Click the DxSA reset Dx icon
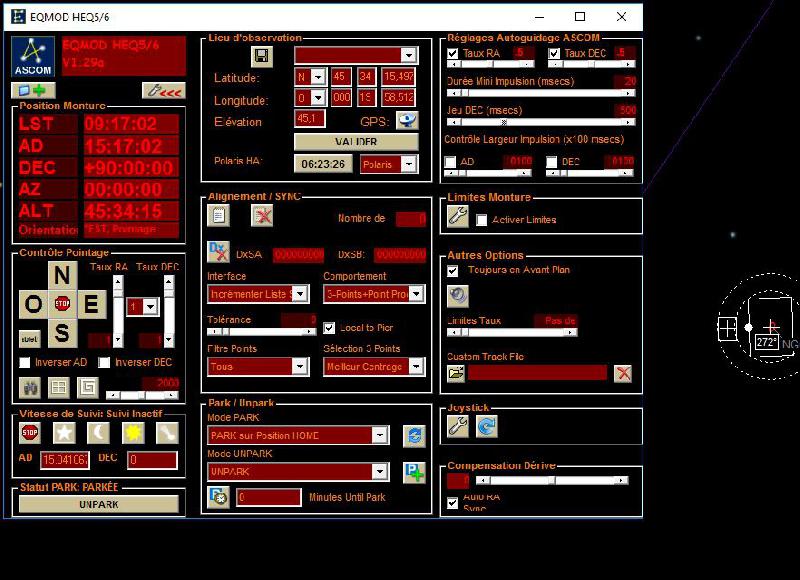The width and height of the screenshot is (800, 580). 218,252
